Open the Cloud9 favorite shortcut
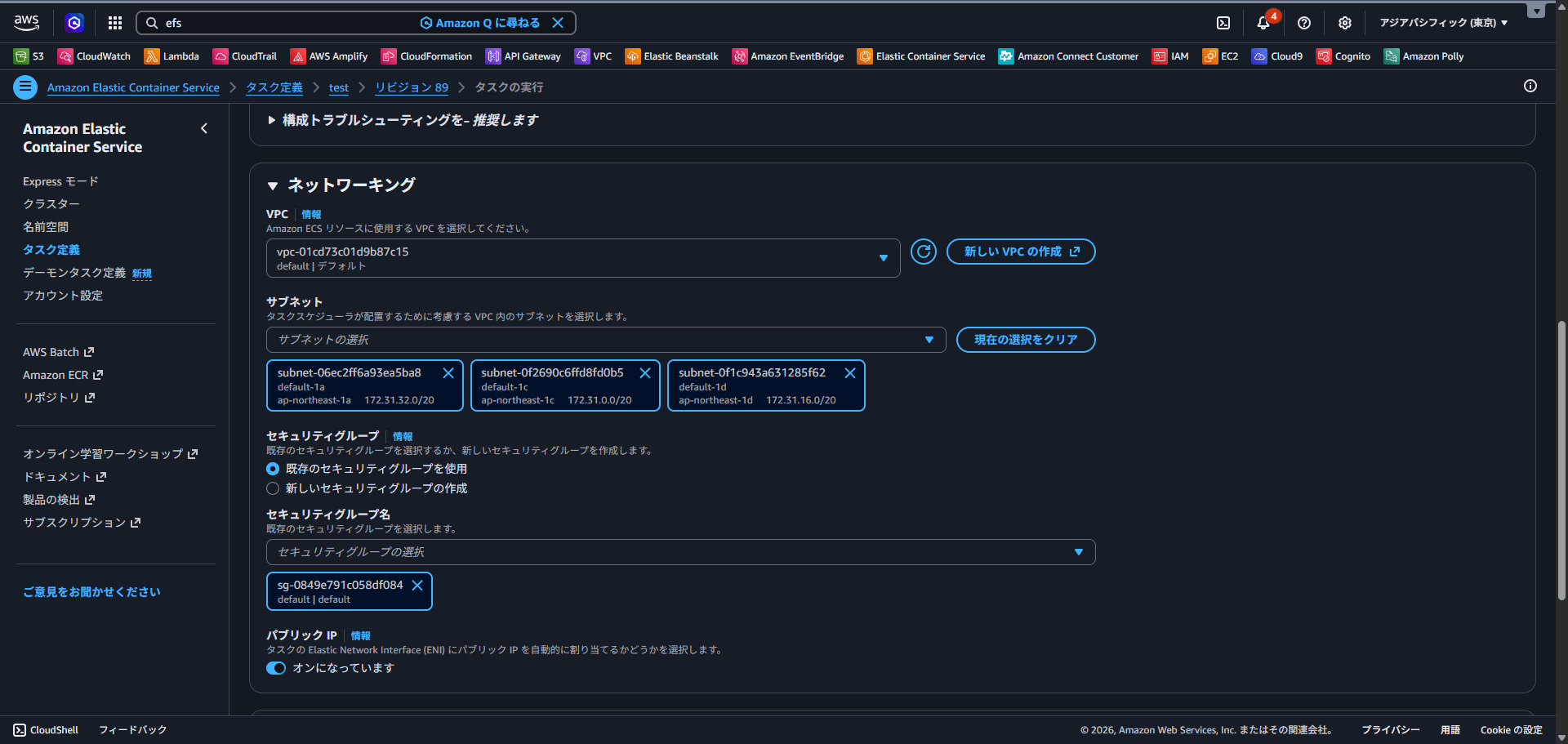1568x744 pixels. click(1277, 56)
